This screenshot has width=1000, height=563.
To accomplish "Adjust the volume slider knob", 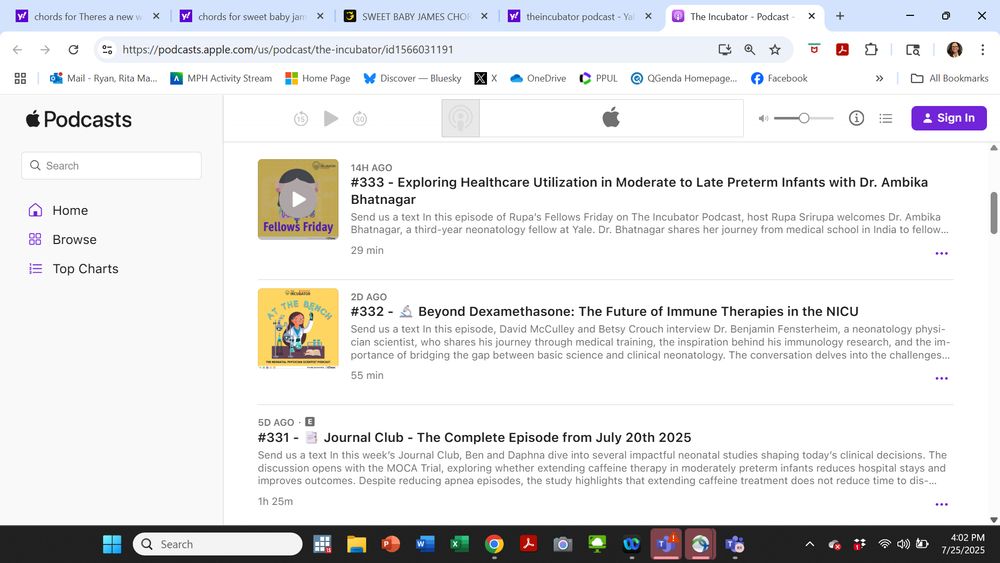I will click(x=804, y=118).
